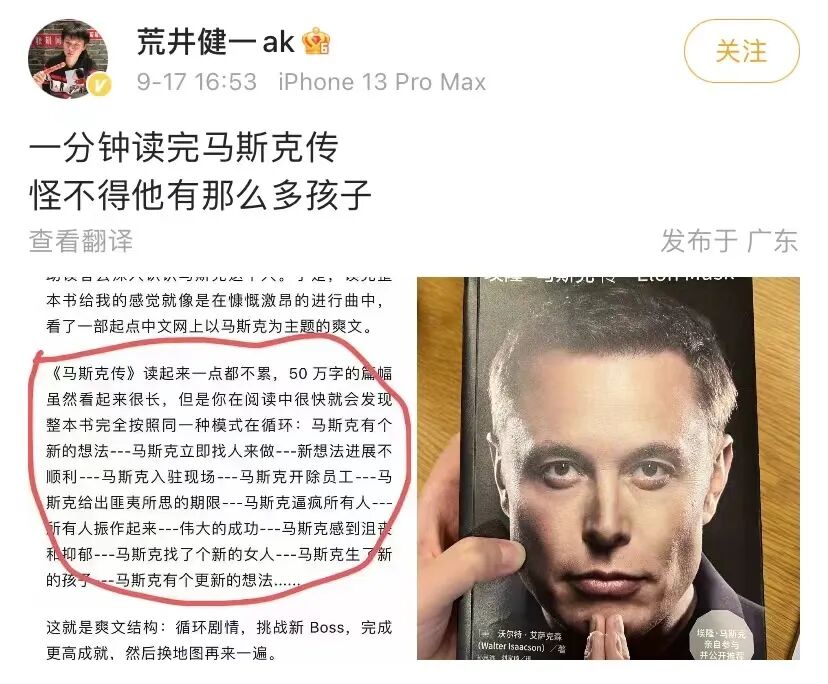Follow the user with the 关注 button
Viewport: 828px width, 684px height.
(x=741, y=51)
